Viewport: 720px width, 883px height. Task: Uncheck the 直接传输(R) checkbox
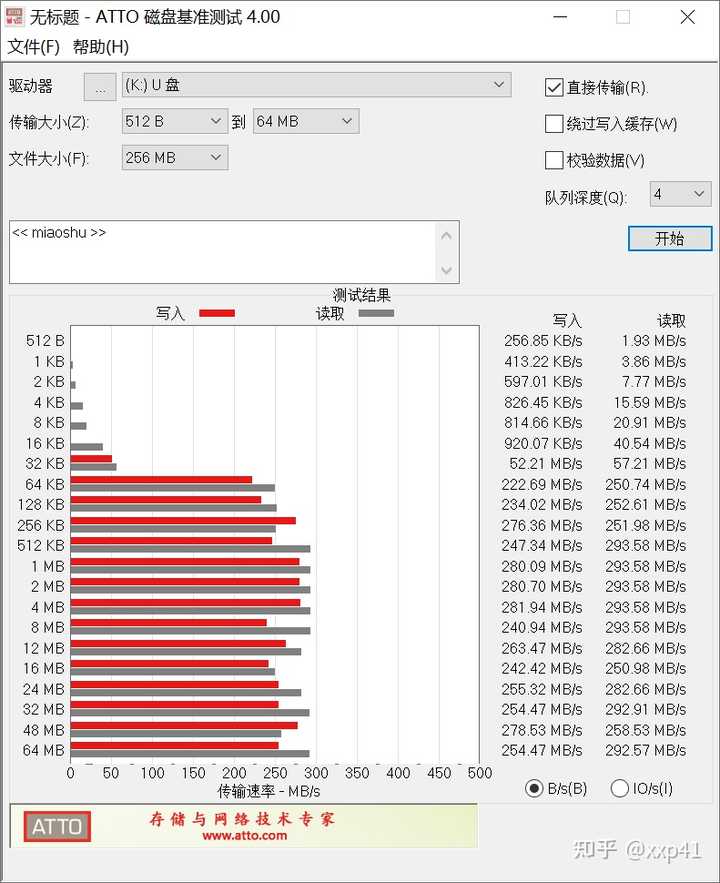[x=554, y=87]
